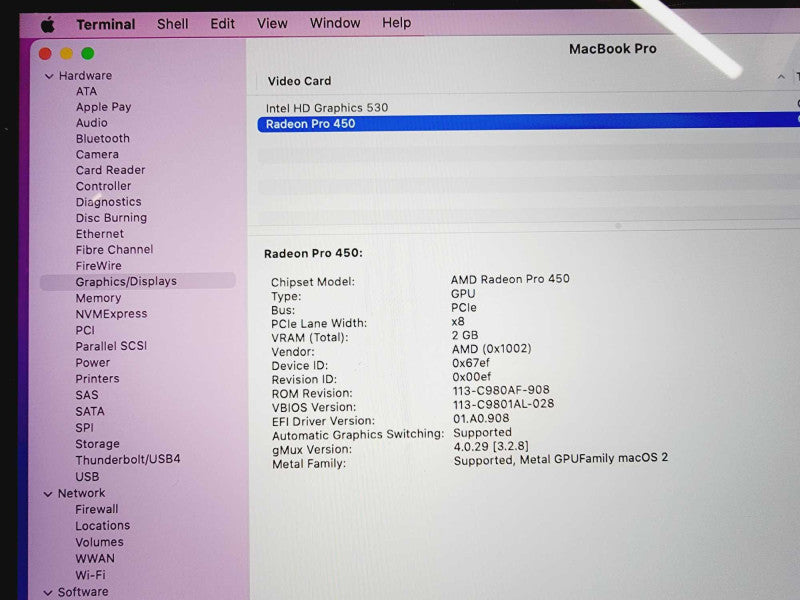This screenshot has width=800, height=600.
Task: Close the window with the red button
Action: (45, 54)
